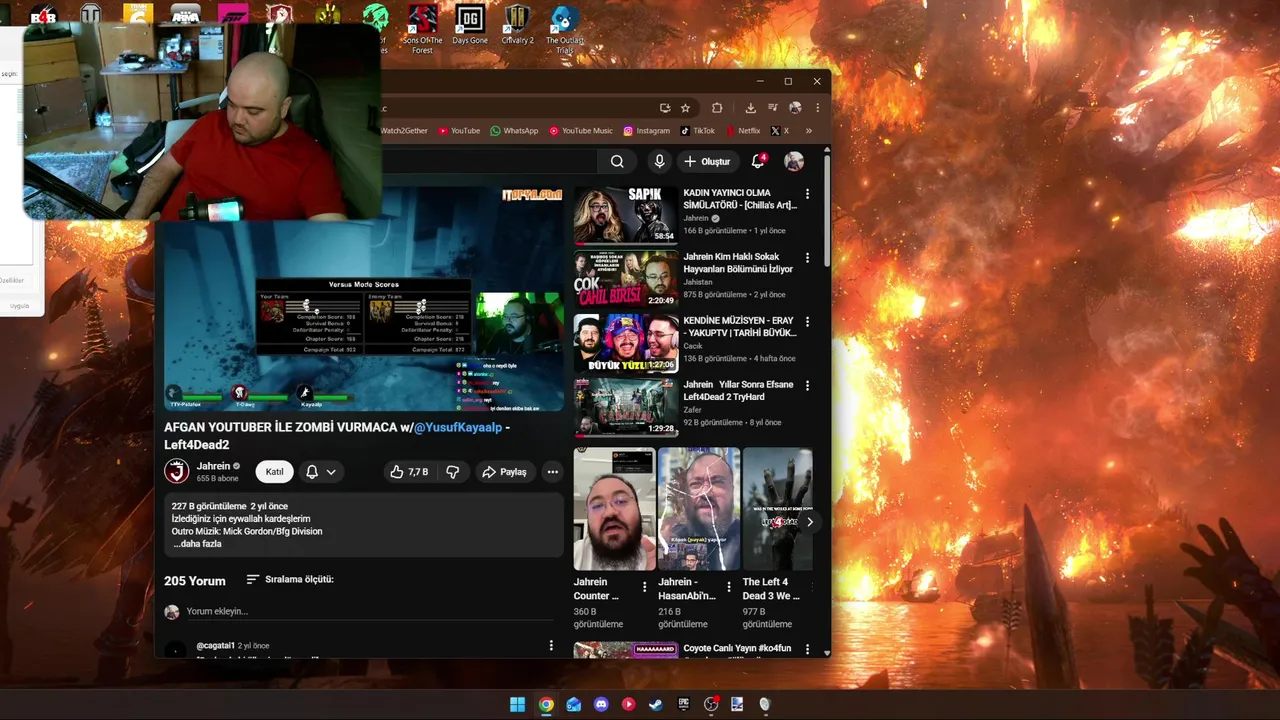Open Jahrein channel avatar
The width and height of the screenshot is (1280, 720).
pos(176,471)
